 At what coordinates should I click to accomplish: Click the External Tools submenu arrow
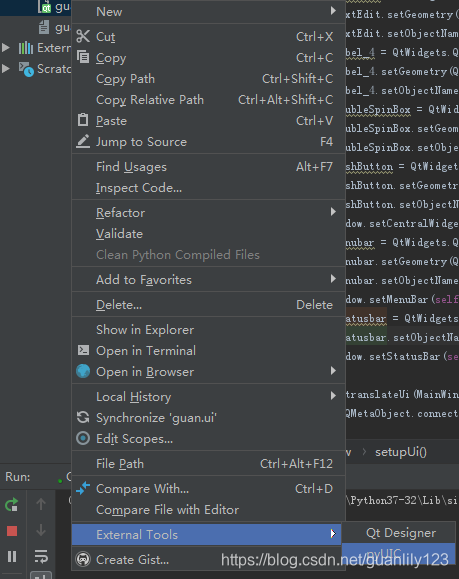click(333, 533)
